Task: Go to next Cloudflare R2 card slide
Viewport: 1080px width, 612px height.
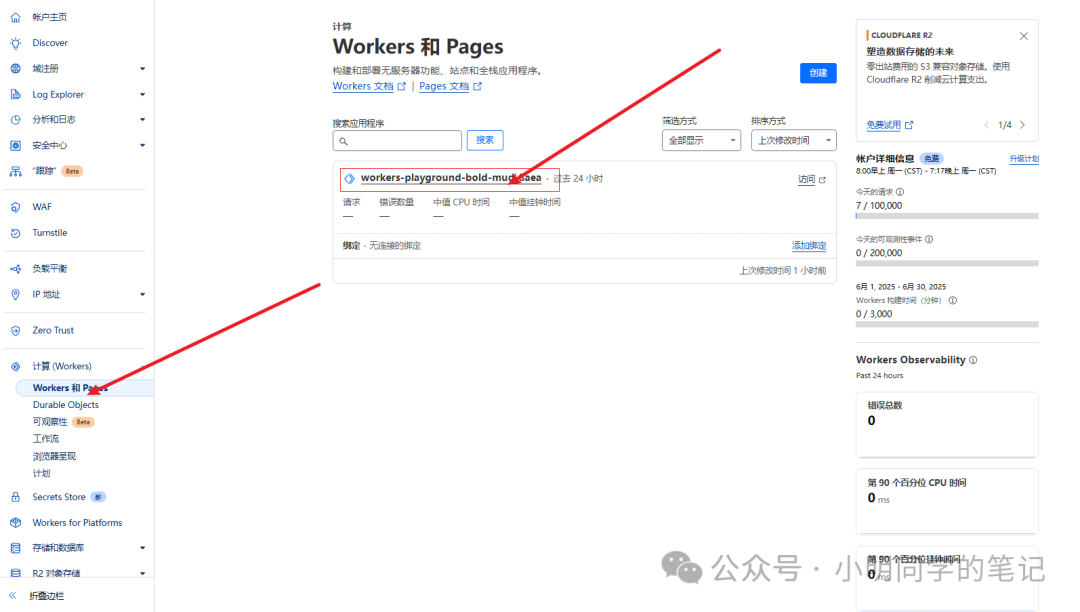Action: 1022,125
